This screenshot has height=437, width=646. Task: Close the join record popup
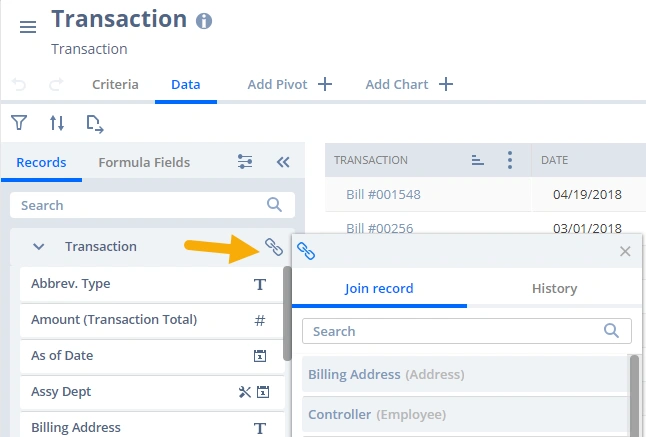click(x=625, y=251)
